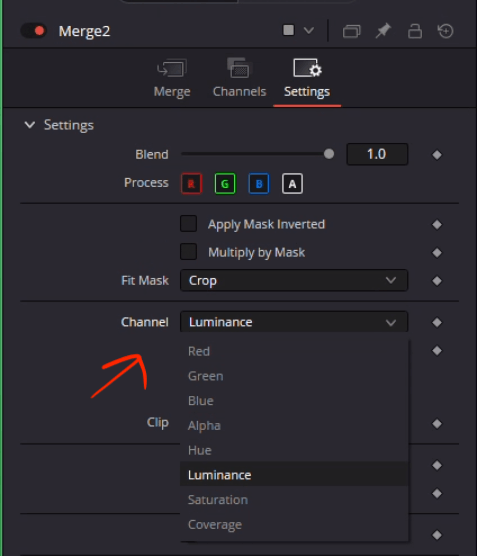The image size is (477, 556).
Task: Choose Alpha from channel list
Action: 294,426
